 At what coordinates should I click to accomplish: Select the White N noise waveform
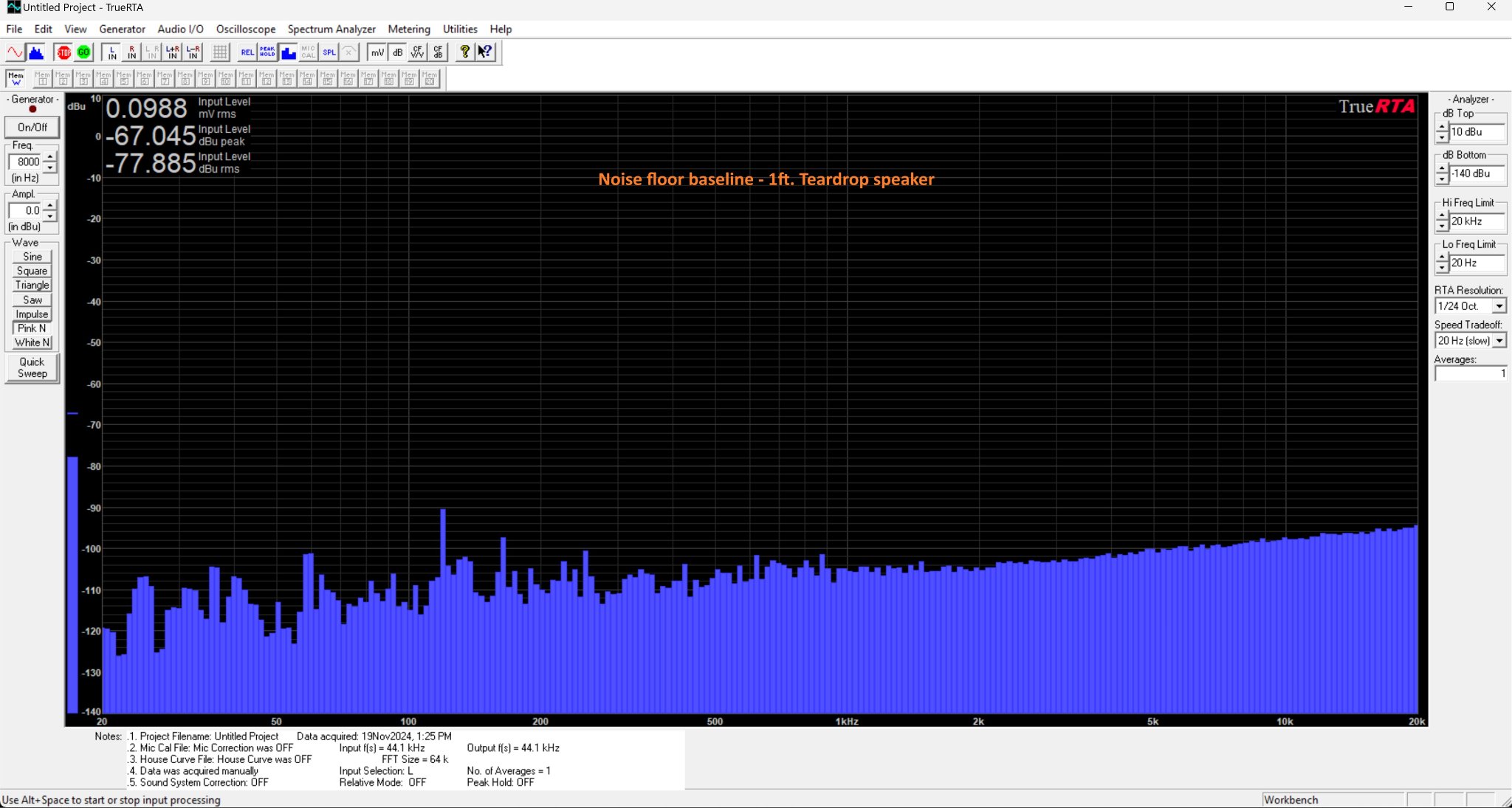click(32, 342)
